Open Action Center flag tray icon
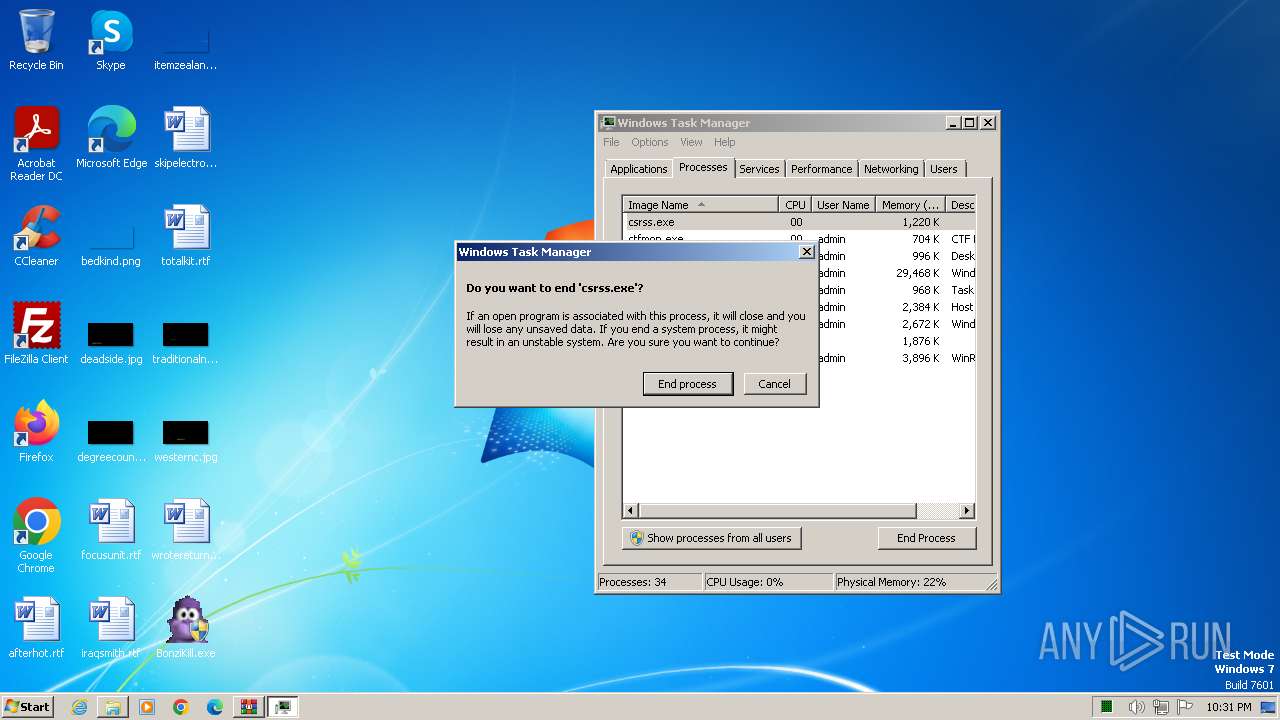The height and width of the screenshot is (720, 1280). point(1184,707)
